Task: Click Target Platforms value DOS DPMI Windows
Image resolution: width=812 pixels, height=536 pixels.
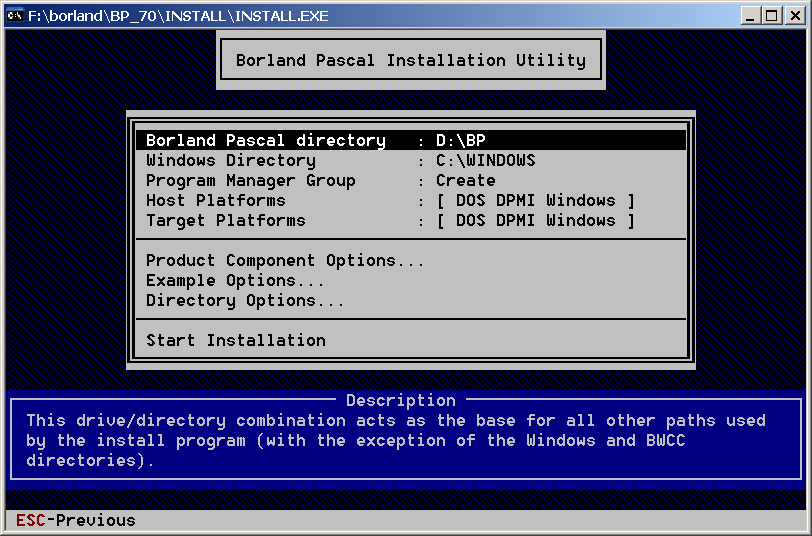Action: coord(535,221)
